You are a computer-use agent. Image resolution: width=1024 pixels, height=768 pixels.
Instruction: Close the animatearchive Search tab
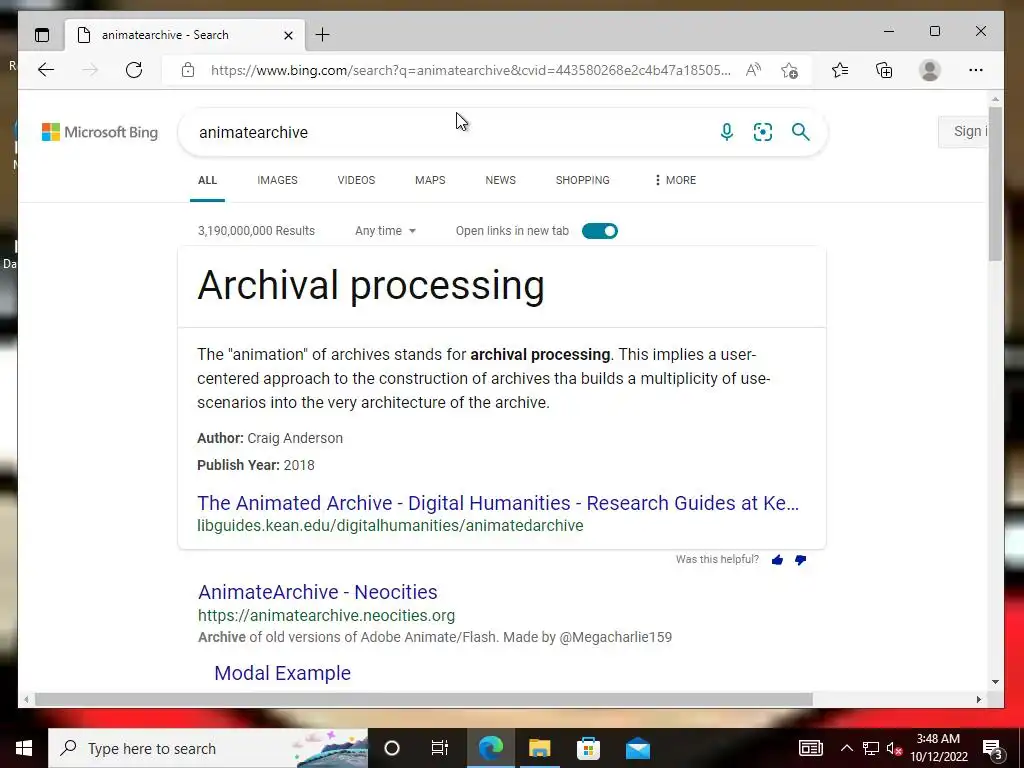point(288,35)
